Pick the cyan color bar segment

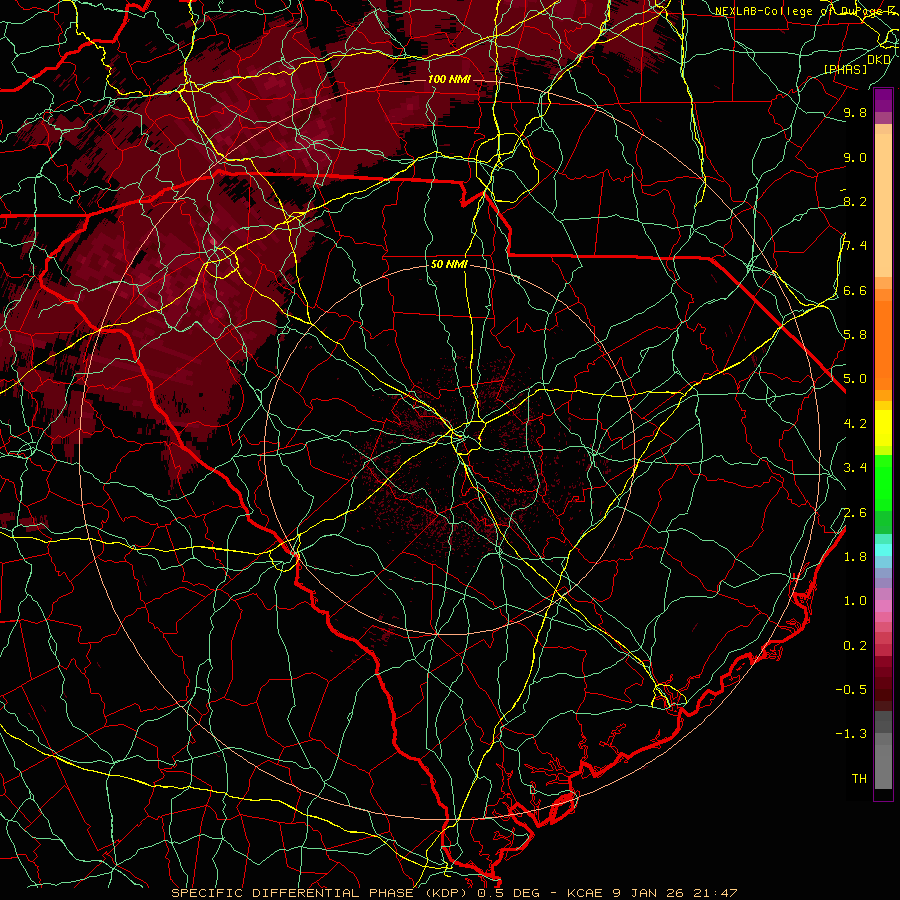coord(884,550)
